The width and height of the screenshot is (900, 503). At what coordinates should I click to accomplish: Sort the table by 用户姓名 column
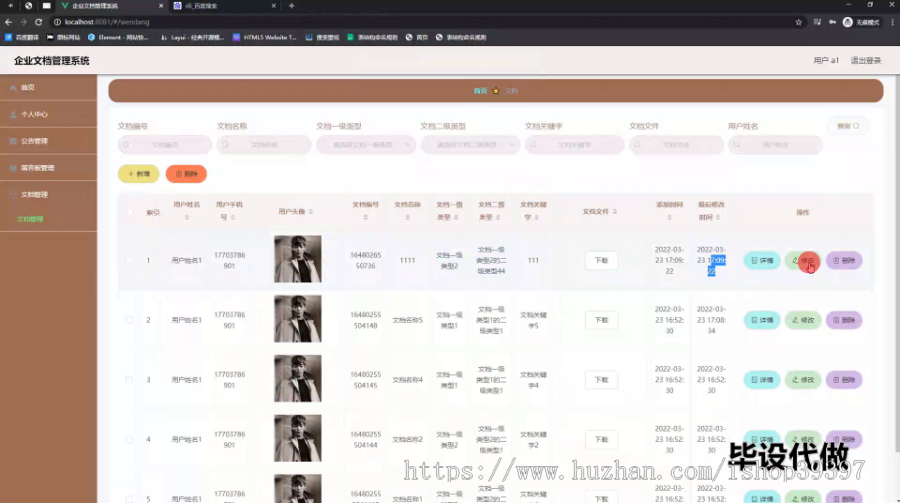[187, 218]
